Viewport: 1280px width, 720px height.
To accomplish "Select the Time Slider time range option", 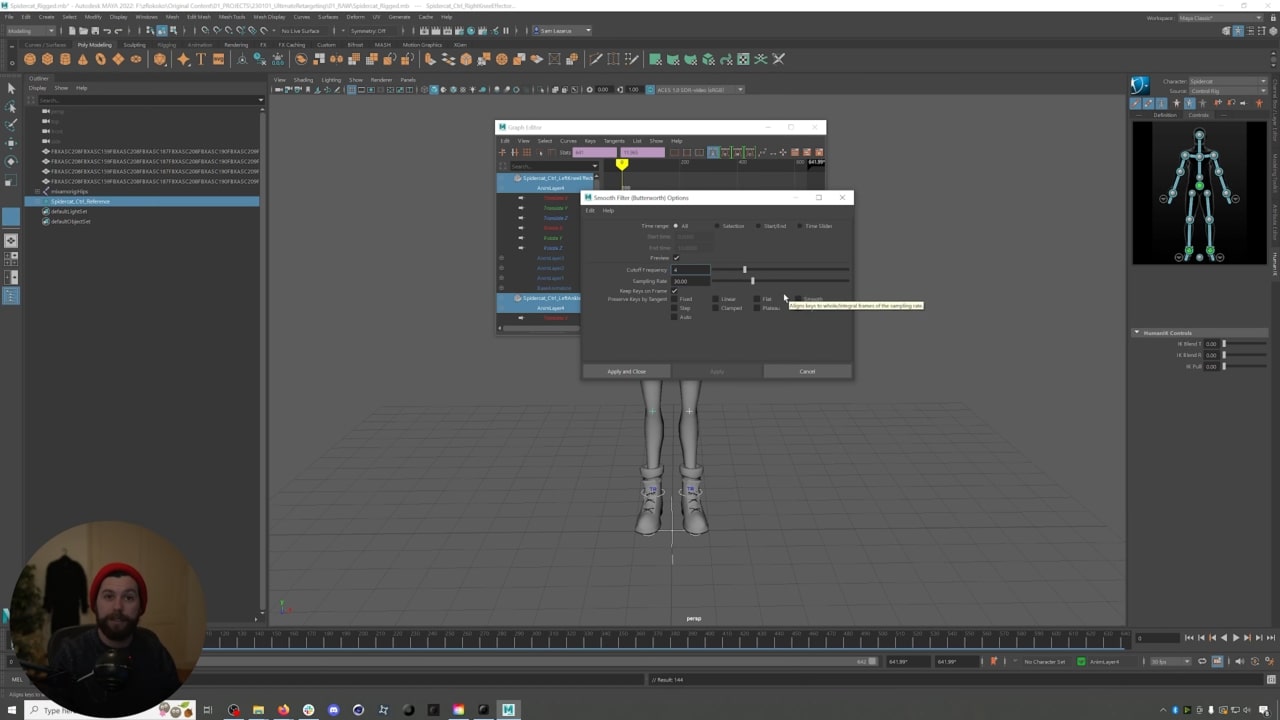I will pos(800,226).
